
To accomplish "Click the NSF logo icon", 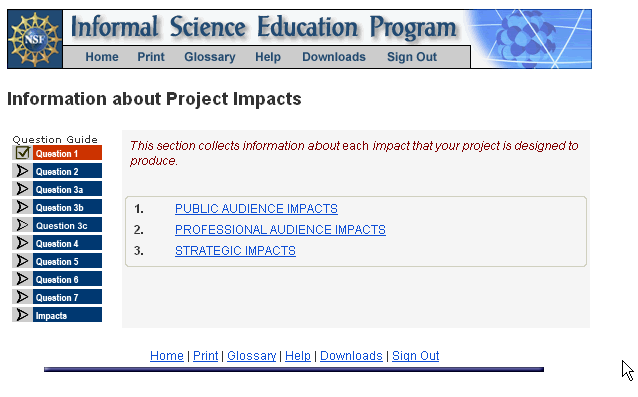I will pyautogui.click(x=35, y=39).
